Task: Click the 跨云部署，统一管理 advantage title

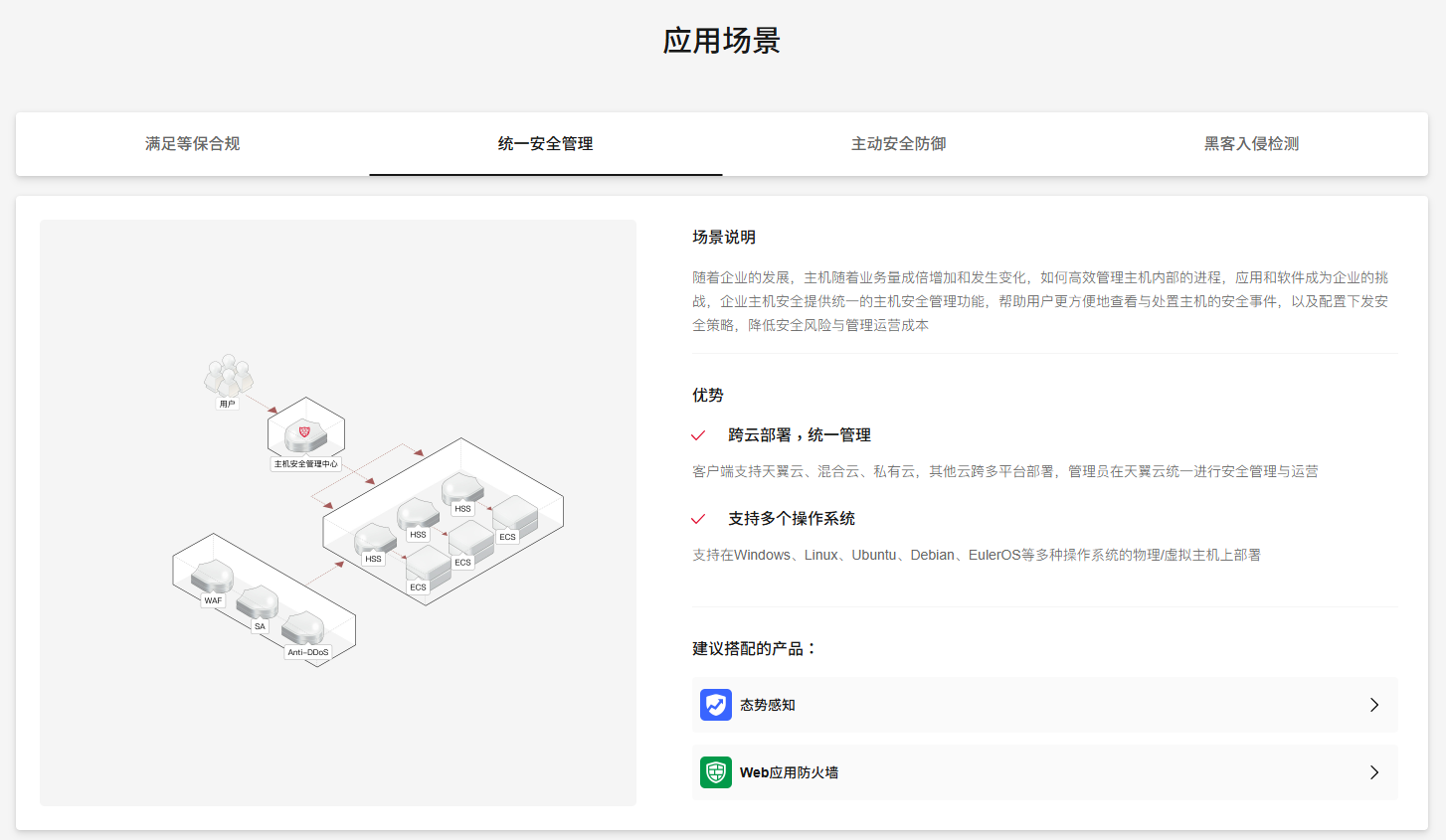Action: tap(799, 435)
